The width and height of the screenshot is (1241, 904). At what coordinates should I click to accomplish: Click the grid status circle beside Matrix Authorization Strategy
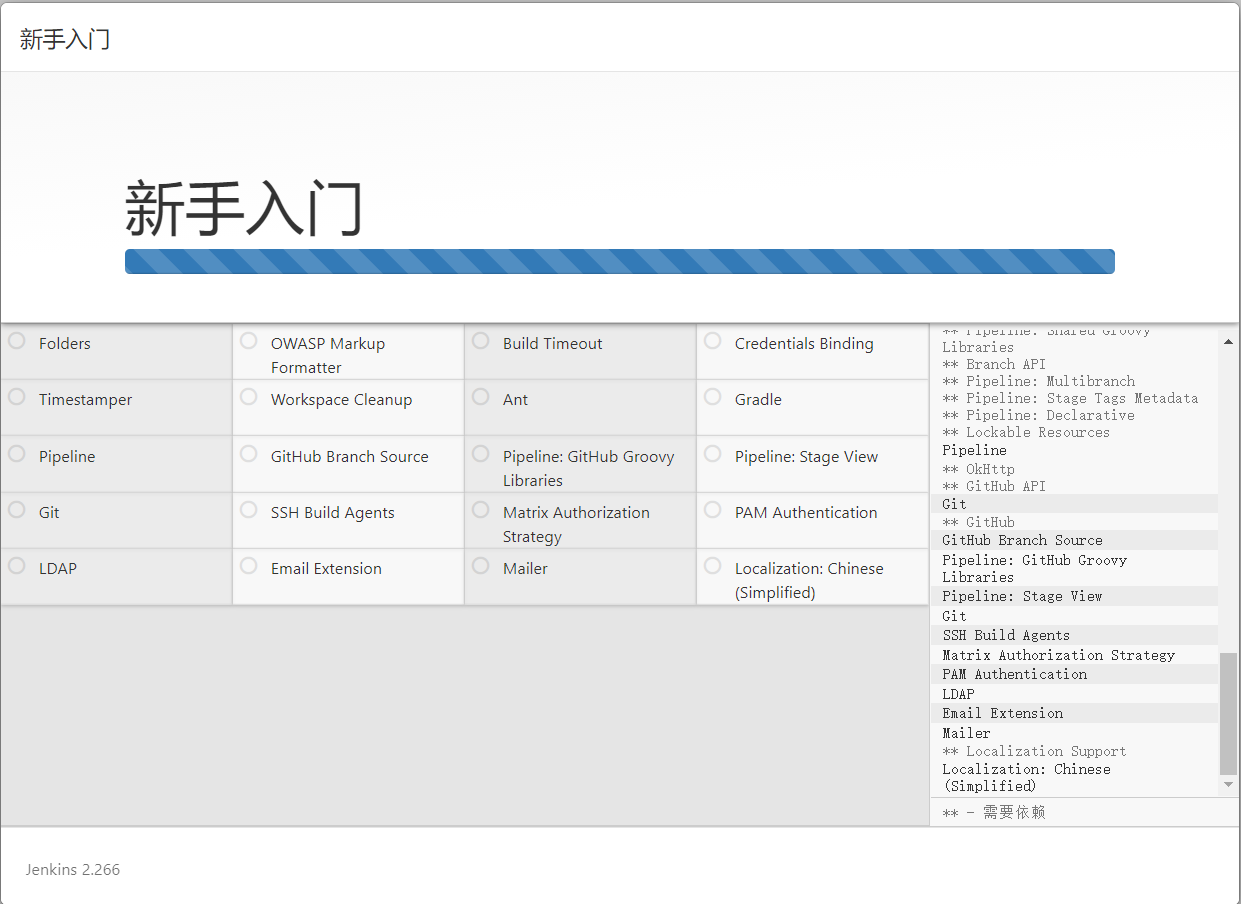(481, 510)
